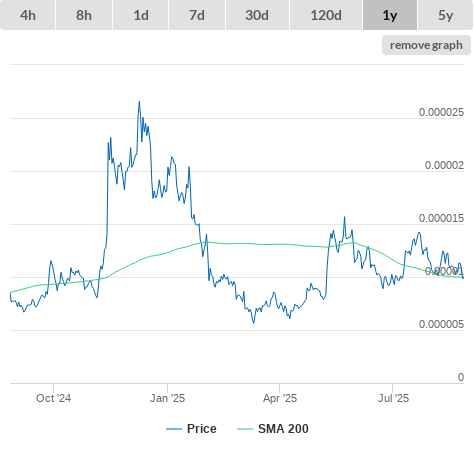Click the remove graph button
474x455 pixels.
coord(426,45)
